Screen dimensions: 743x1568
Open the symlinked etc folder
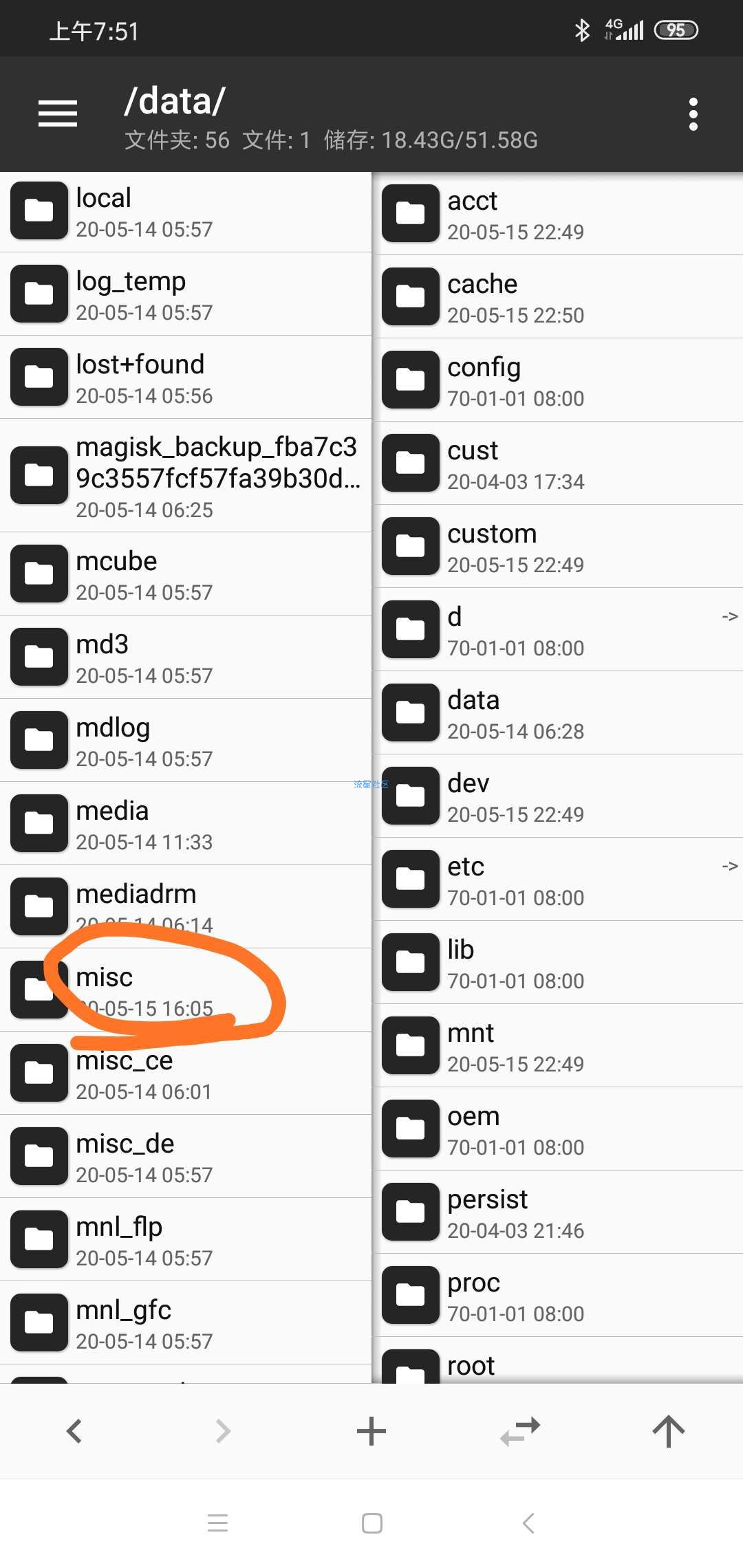(x=558, y=880)
